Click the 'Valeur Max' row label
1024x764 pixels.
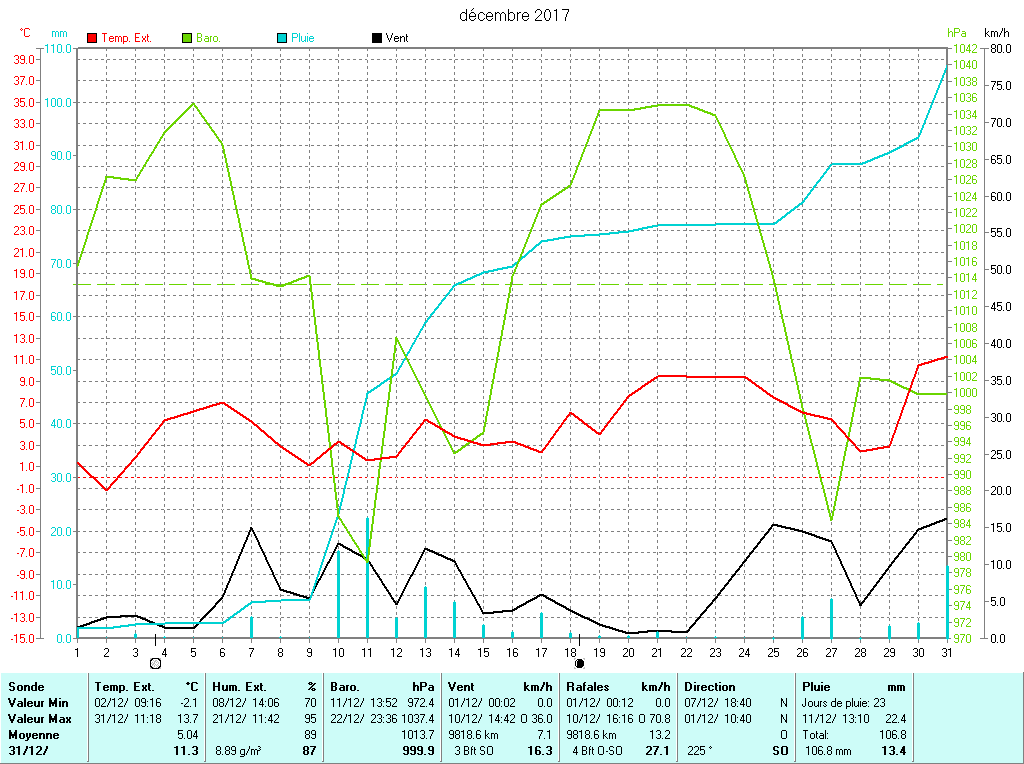(x=38, y=719)
